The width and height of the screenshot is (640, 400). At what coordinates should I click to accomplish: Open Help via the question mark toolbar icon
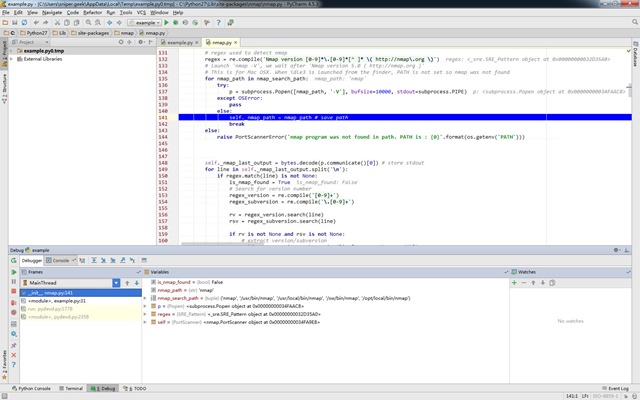218,22
